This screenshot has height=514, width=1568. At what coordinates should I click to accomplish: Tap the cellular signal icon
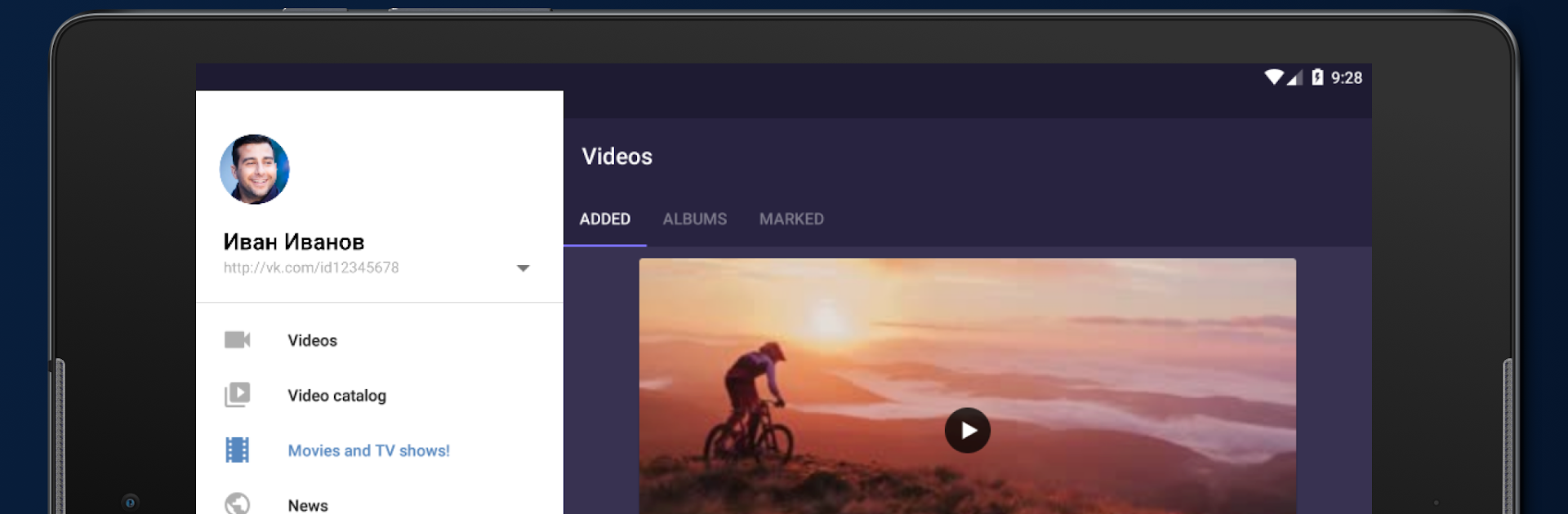click(x=1295, y=78)
